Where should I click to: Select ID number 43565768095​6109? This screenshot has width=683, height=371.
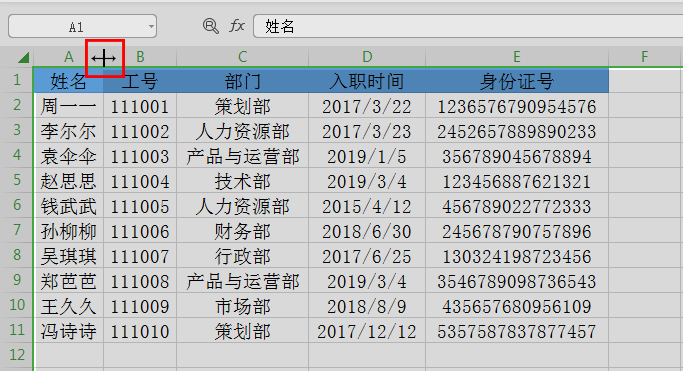tap(517, 306)
